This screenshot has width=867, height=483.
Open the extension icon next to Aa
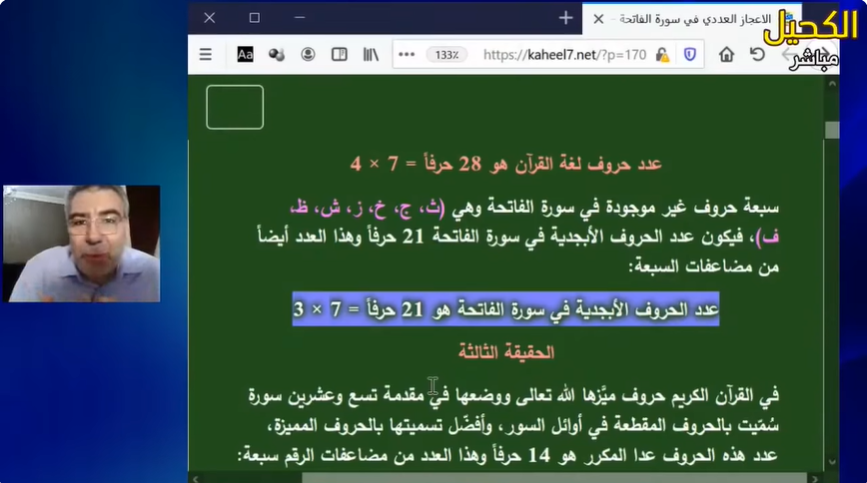tap(276, 54)
